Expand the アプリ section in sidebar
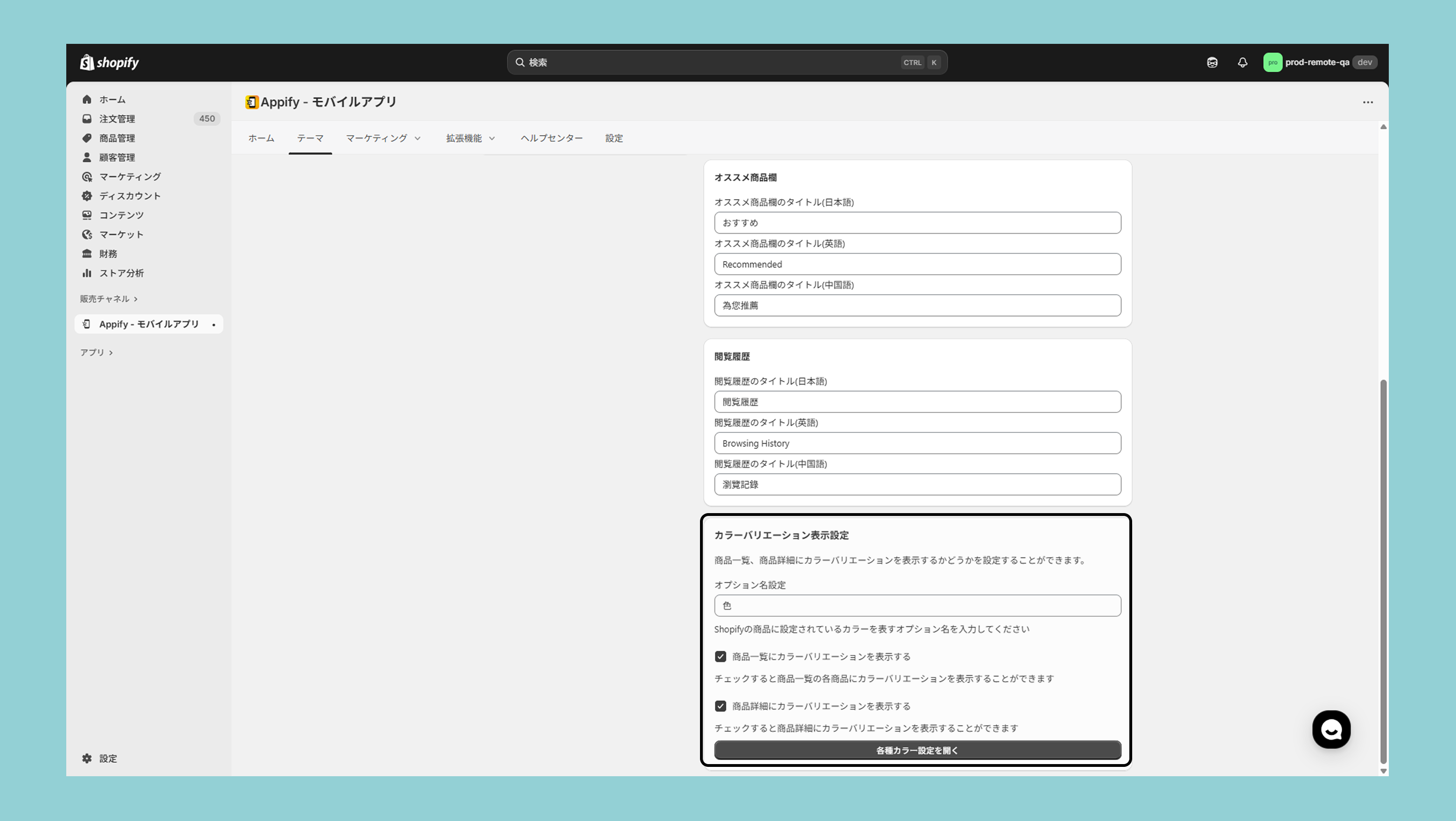 [111, 353]
